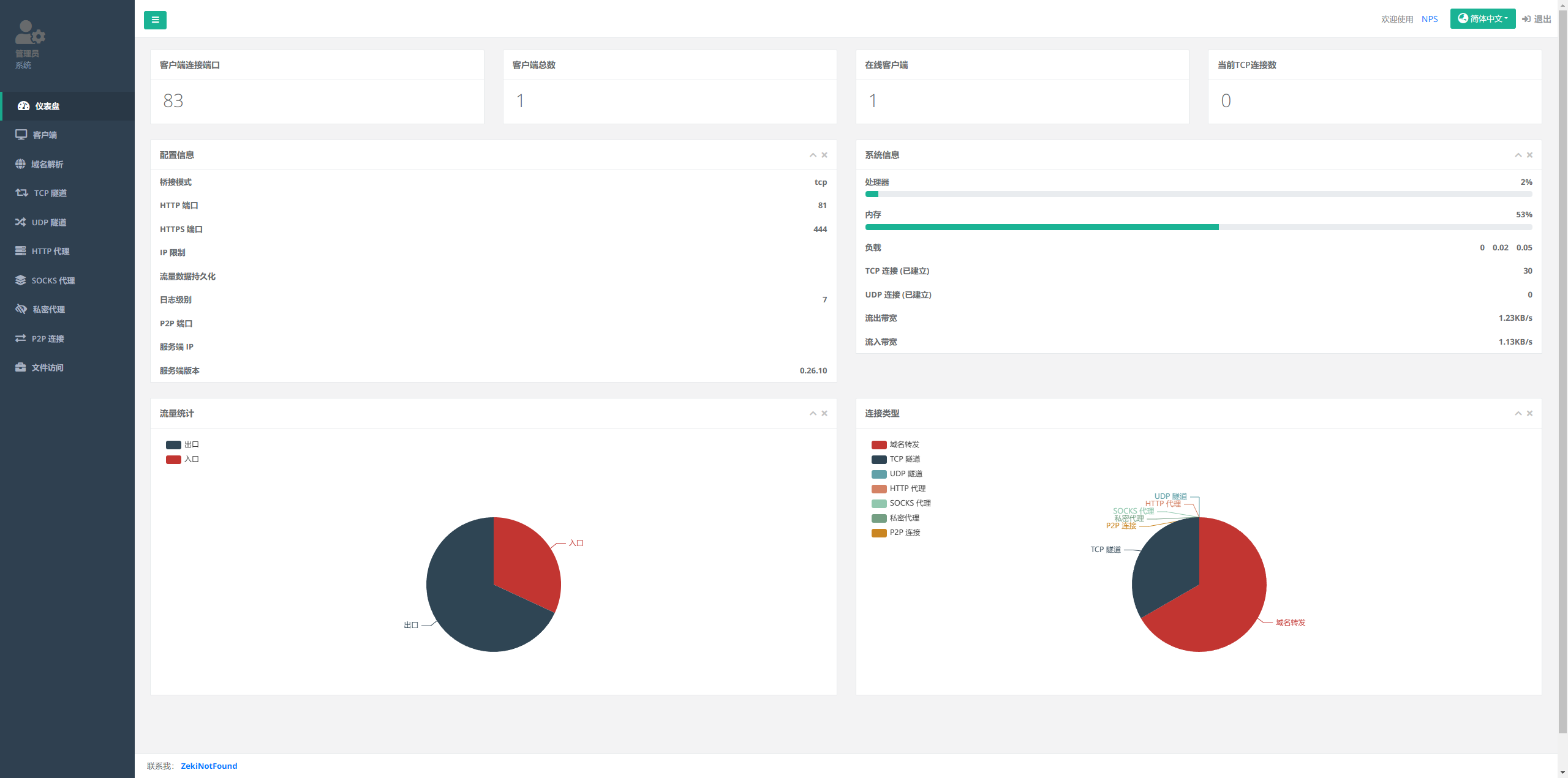Open the 简体中文 language dropdown
The height and width of the screenshot is (778, 1568).
click(x=1483, y=18)
